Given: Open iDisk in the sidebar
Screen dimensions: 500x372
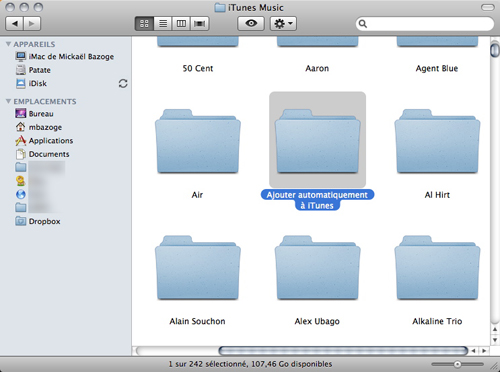Looking at the screenshot, I should tap(31, 83).
